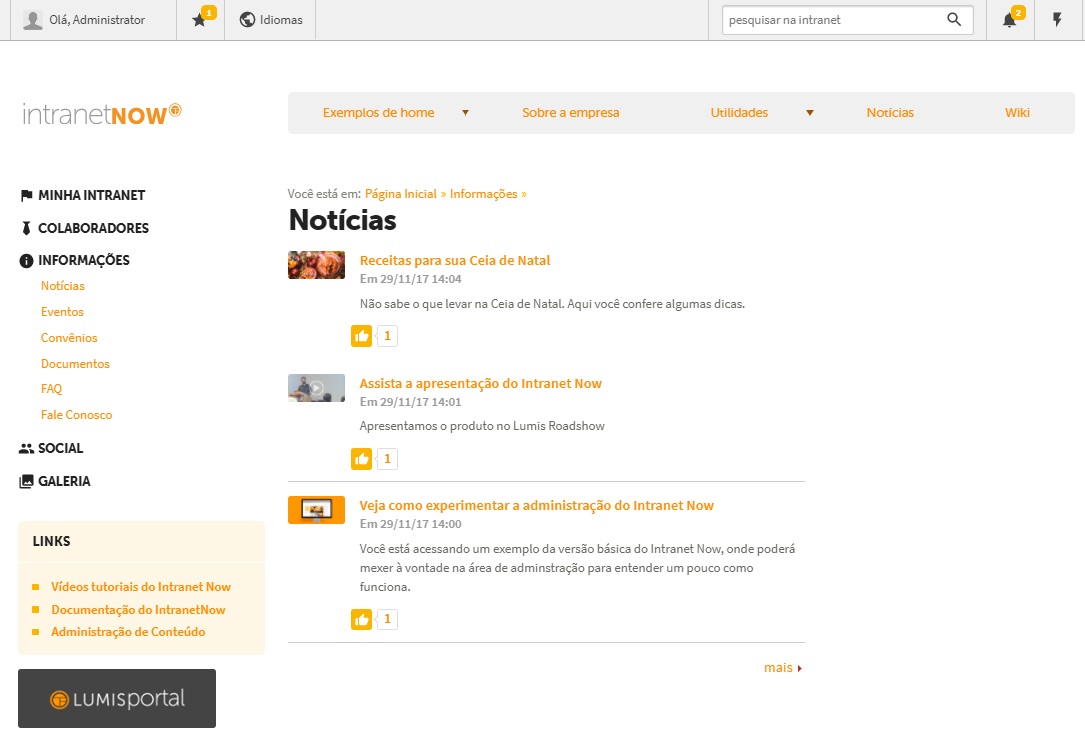The image size is (1085, 739).
Task: Collapse the INFORMAÇÕES sidebar section
Action: (x=84, y=260)
